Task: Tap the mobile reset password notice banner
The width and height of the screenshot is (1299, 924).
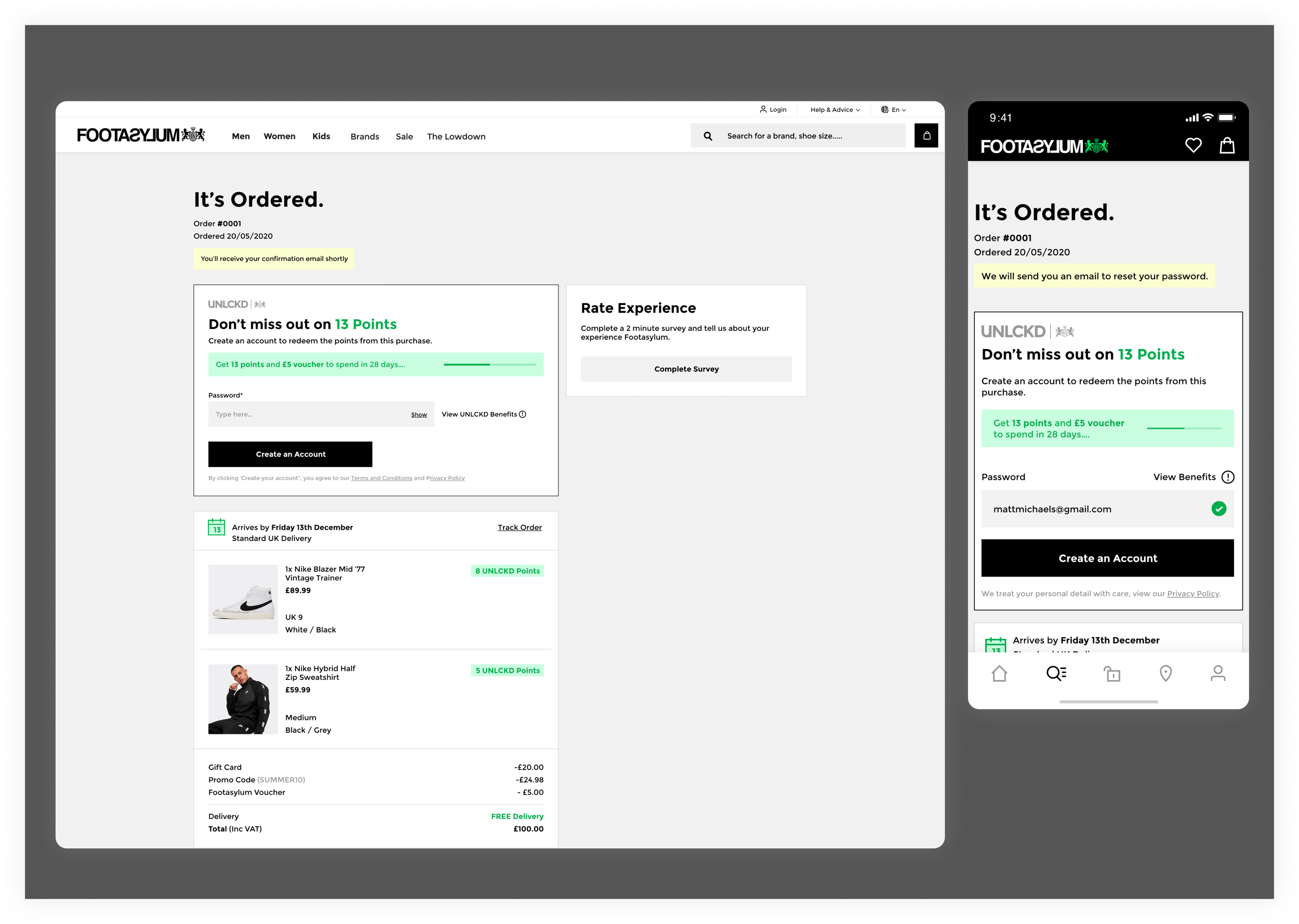Action: click(1094, 276)
